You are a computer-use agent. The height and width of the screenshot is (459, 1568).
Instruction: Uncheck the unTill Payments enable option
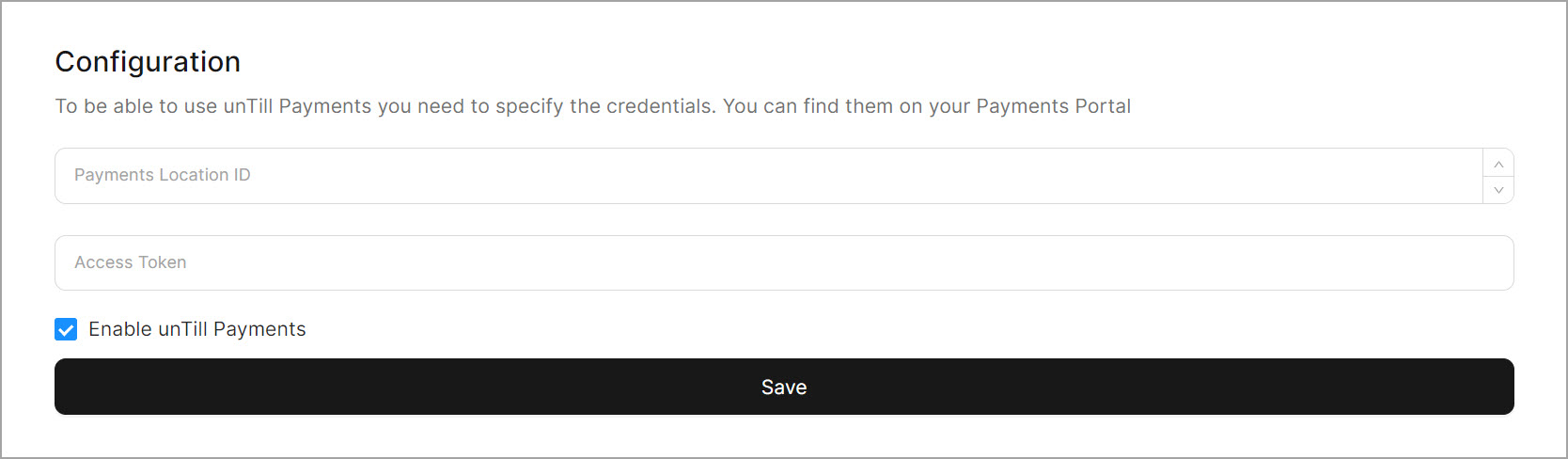[x=66, y=329]
